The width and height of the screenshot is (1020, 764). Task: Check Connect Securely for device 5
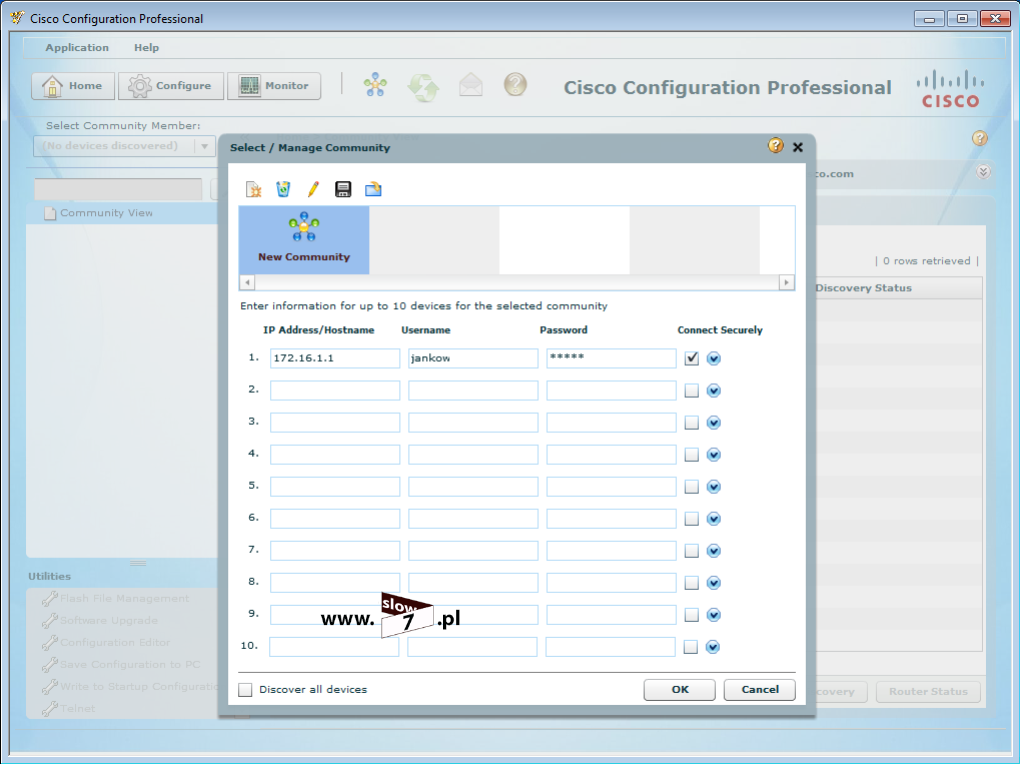pos(691,487)
